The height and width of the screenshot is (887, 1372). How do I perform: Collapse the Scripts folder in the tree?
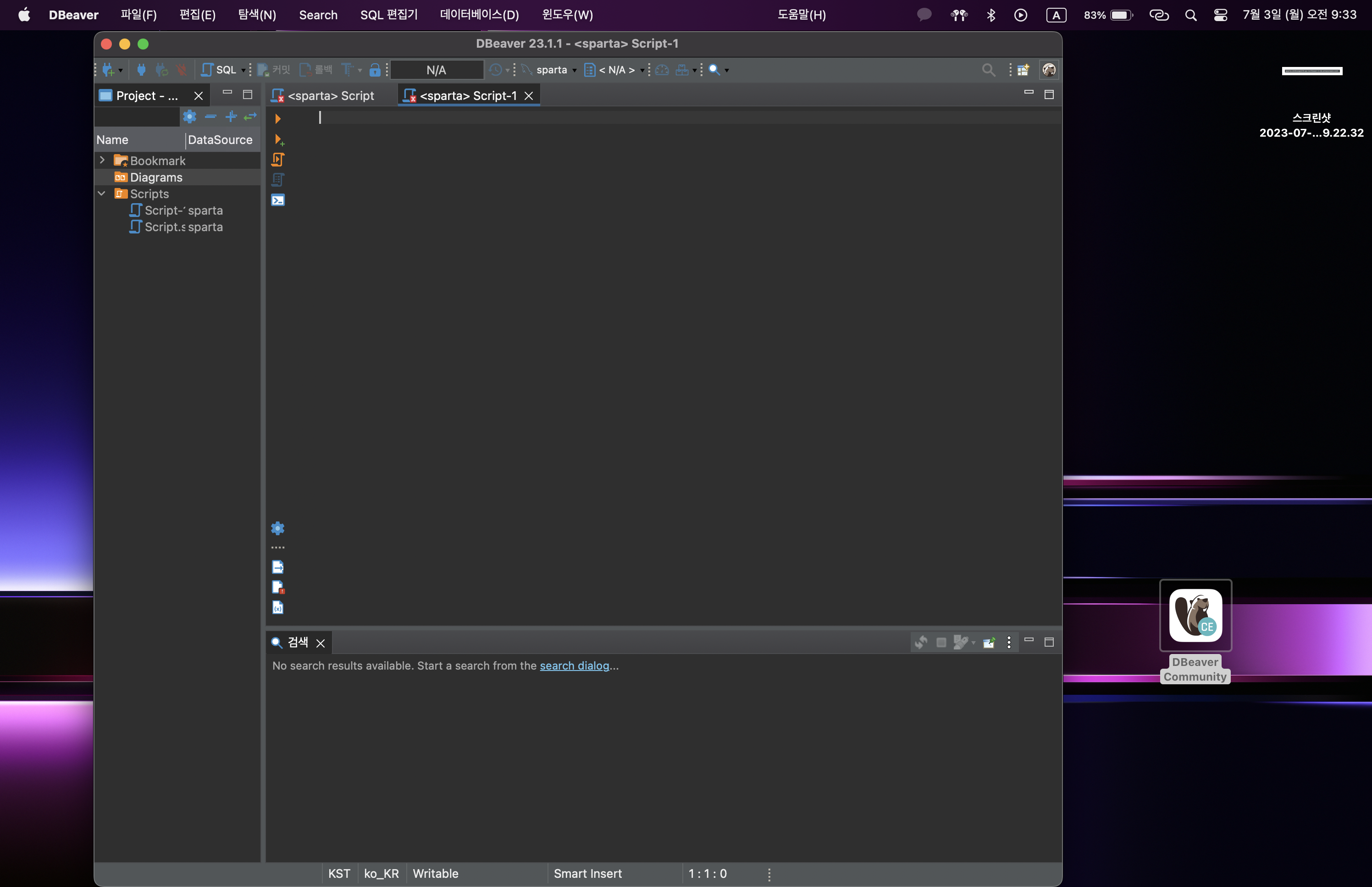pos(102,194)
